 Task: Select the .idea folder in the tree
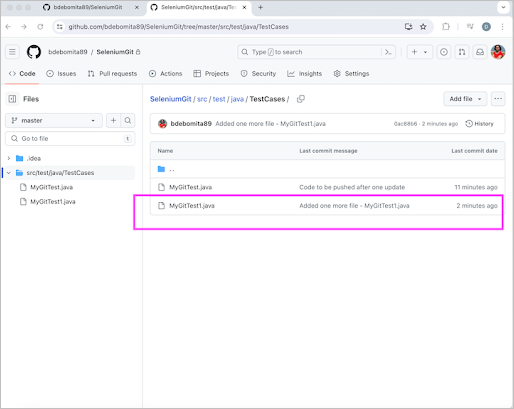(x=34, y=158)
